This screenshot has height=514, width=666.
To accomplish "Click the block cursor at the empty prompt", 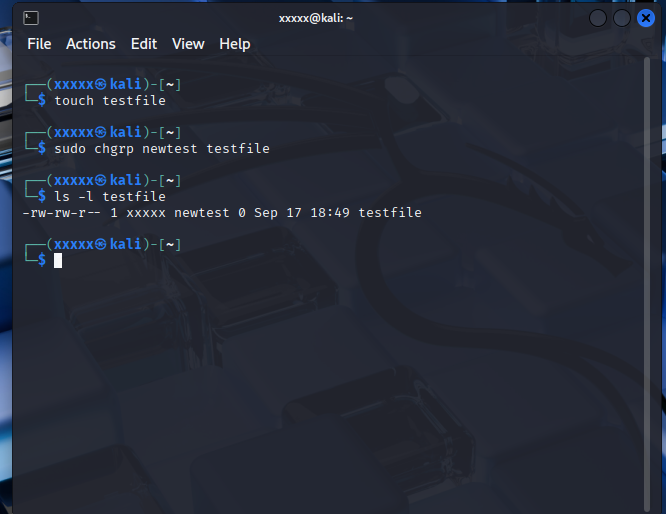I will point(58,260).
